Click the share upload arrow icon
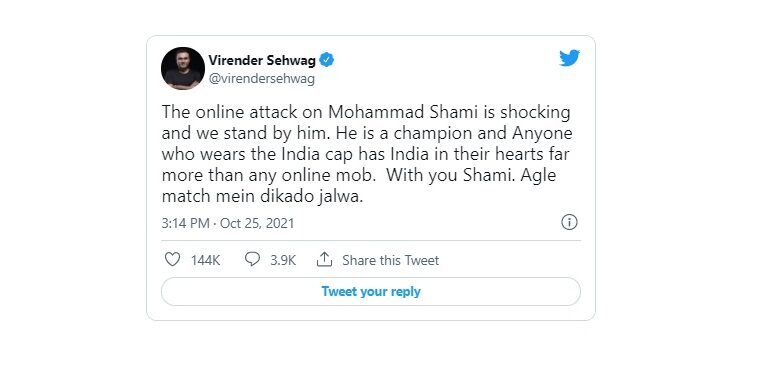758x374 pixels. pos(324,259)
